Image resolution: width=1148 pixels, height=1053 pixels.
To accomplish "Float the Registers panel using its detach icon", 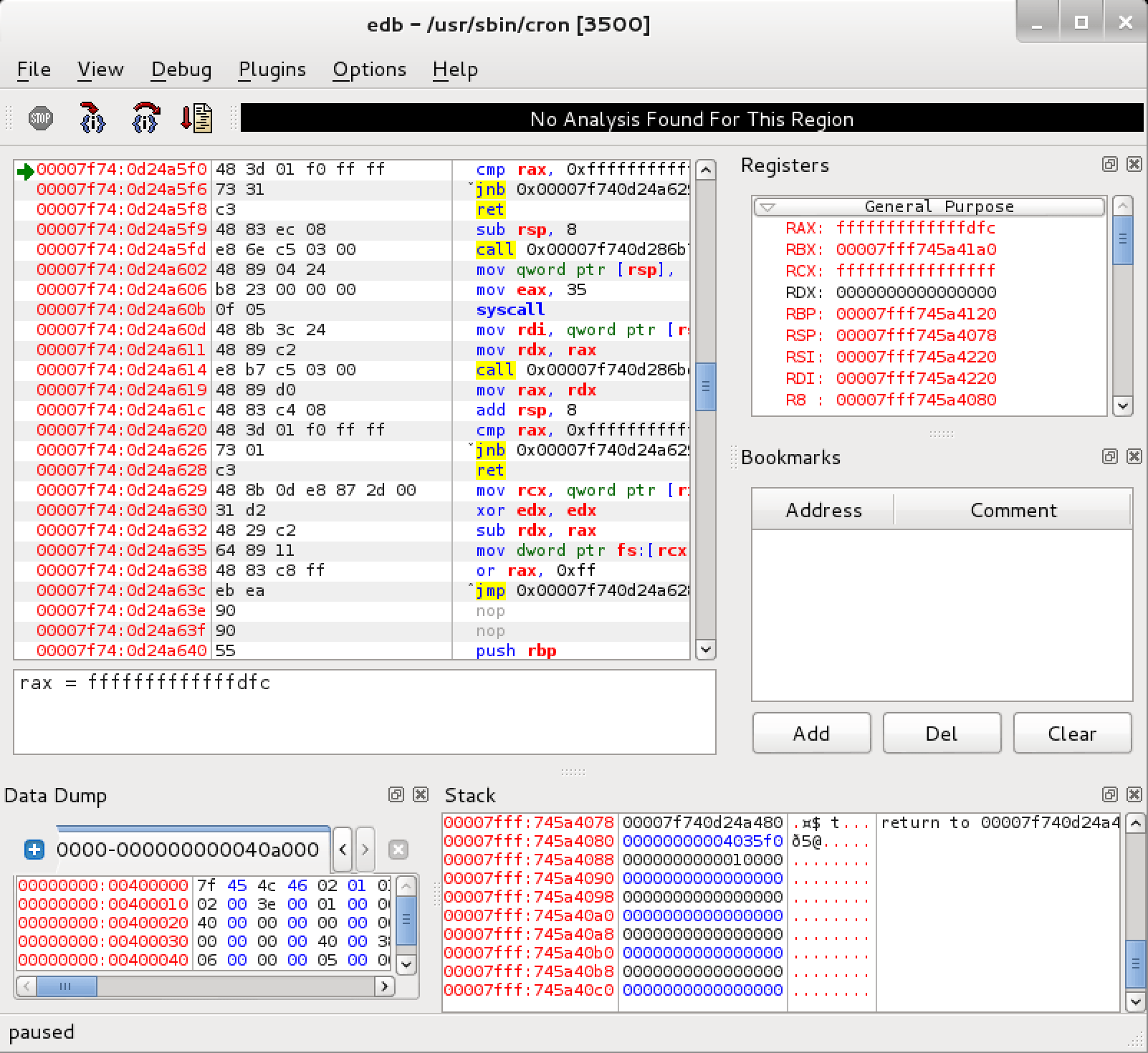I will (1110, 164).
